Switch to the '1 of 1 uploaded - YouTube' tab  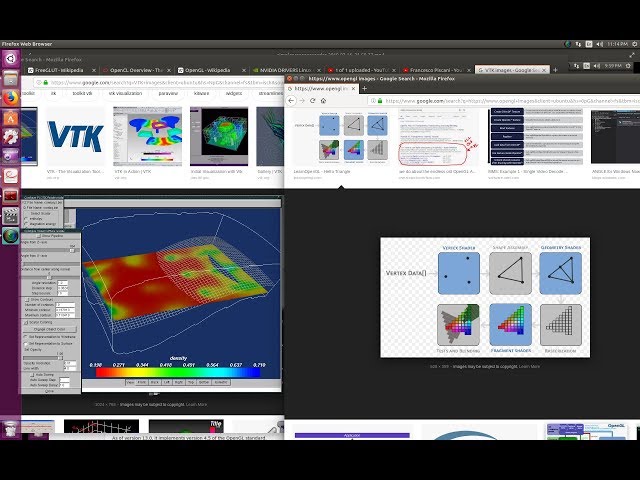click(x=362, y=70)
